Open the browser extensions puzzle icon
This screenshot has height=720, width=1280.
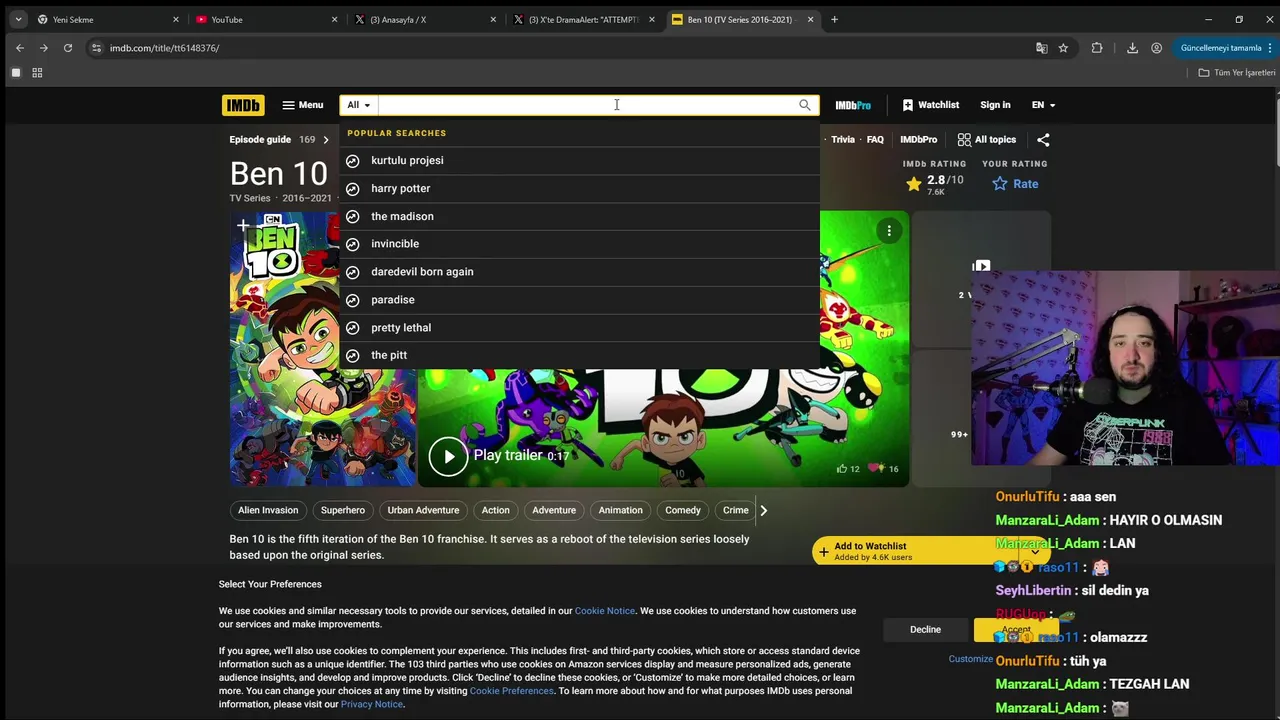[x=1097, y=48]
